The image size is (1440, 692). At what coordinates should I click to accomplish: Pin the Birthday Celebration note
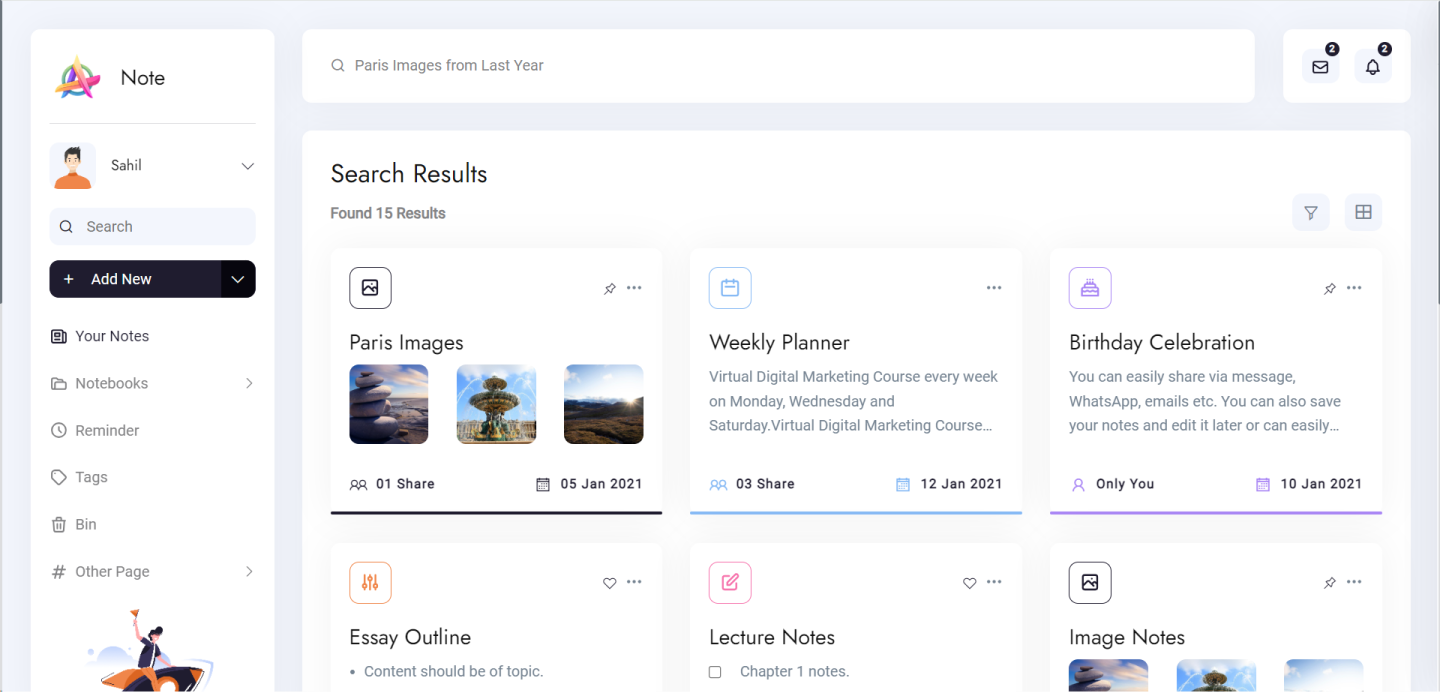coord(1330,288)
